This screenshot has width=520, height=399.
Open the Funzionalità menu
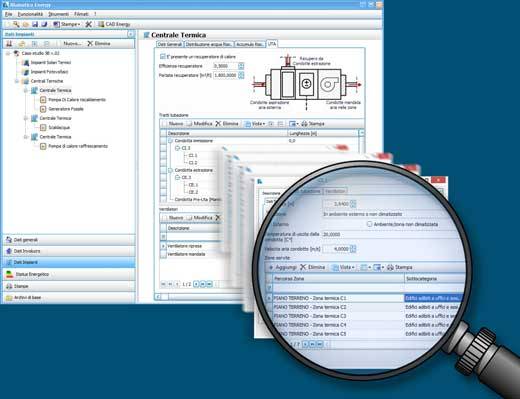point(30,14)
